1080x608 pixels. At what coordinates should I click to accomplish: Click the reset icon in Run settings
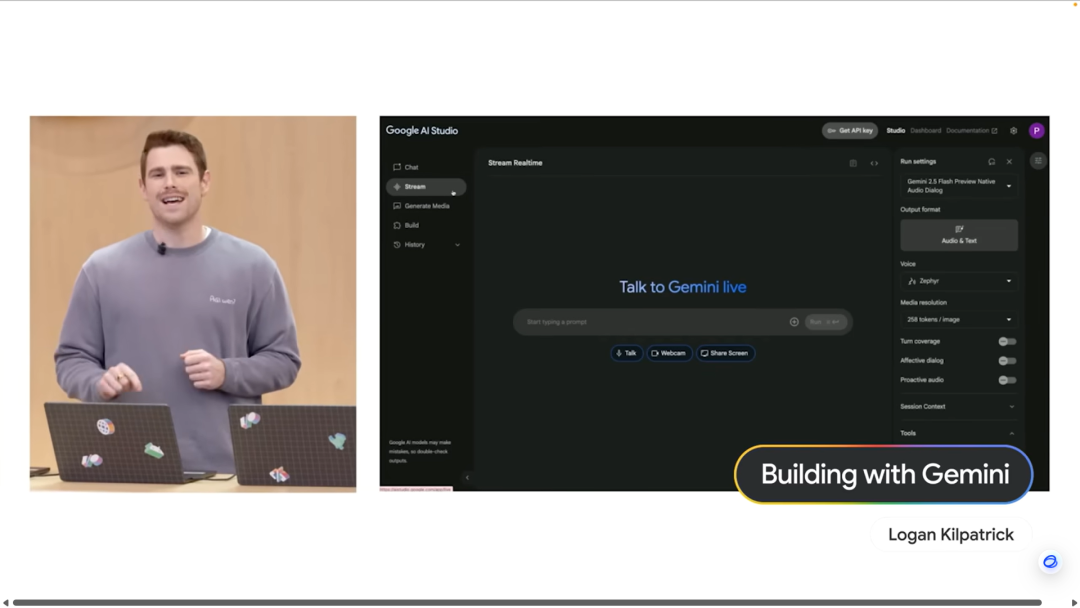[x=991, y=162]
